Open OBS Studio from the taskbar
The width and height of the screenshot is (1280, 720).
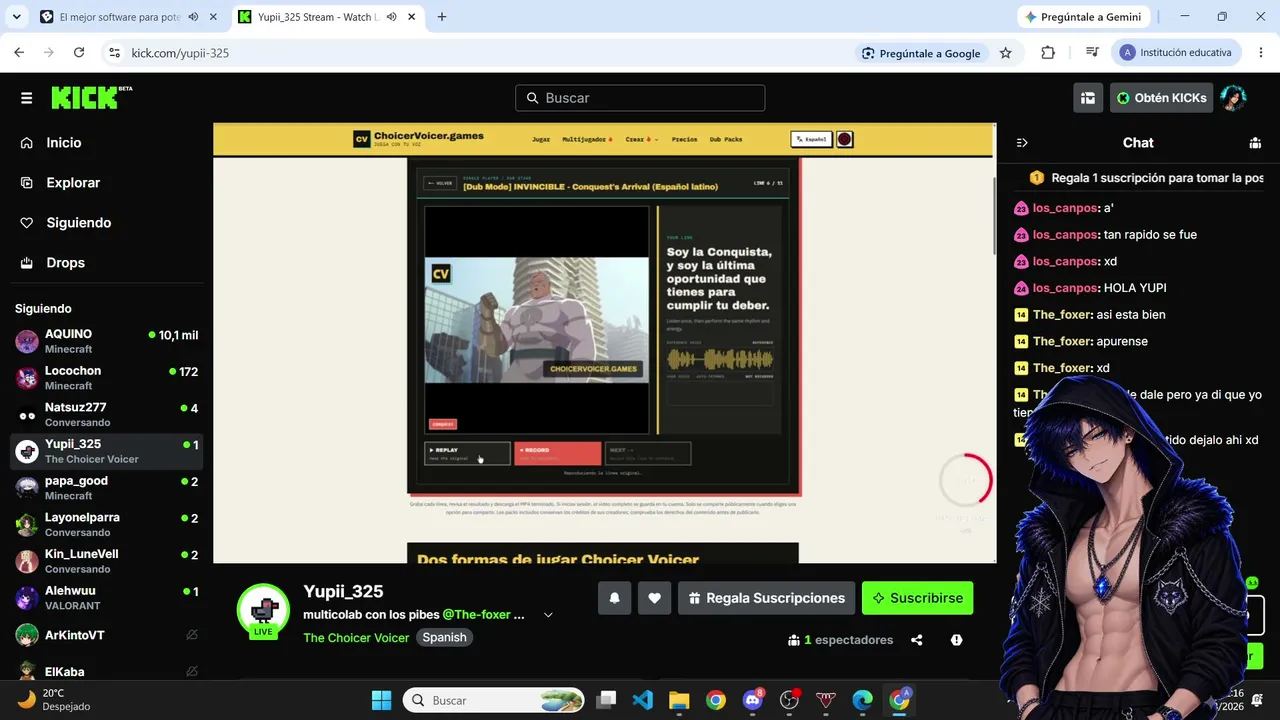pos(790,700)
